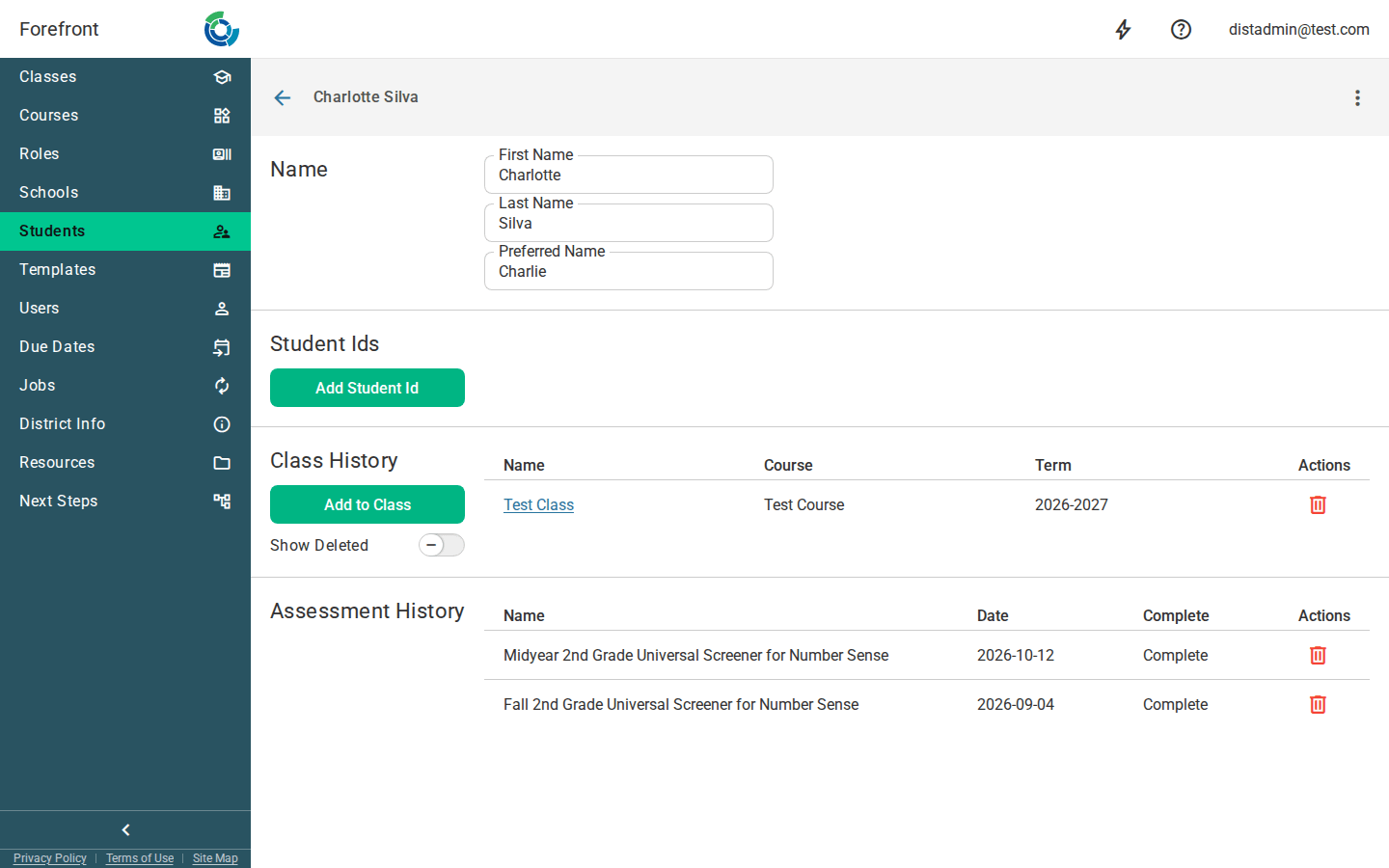The height and width of the screenshot is (868, 1389).
Task: Click the Next Steps tree icon
Action: (x=222, y=502)
